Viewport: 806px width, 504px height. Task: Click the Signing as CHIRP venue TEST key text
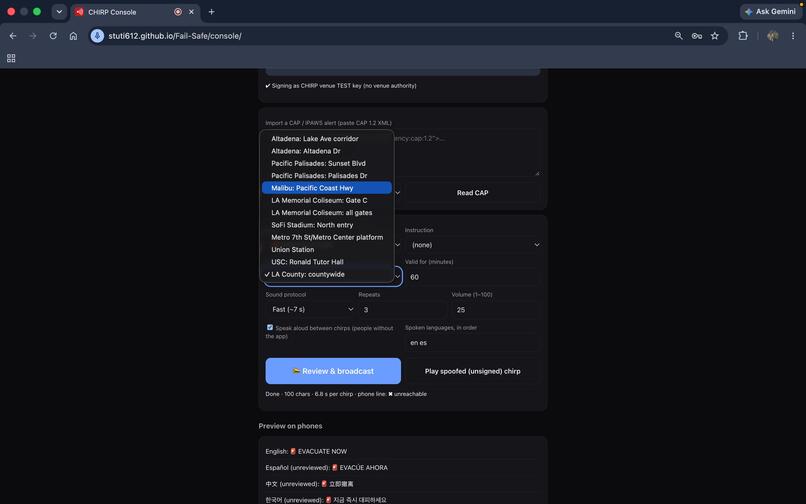[341, 86]
